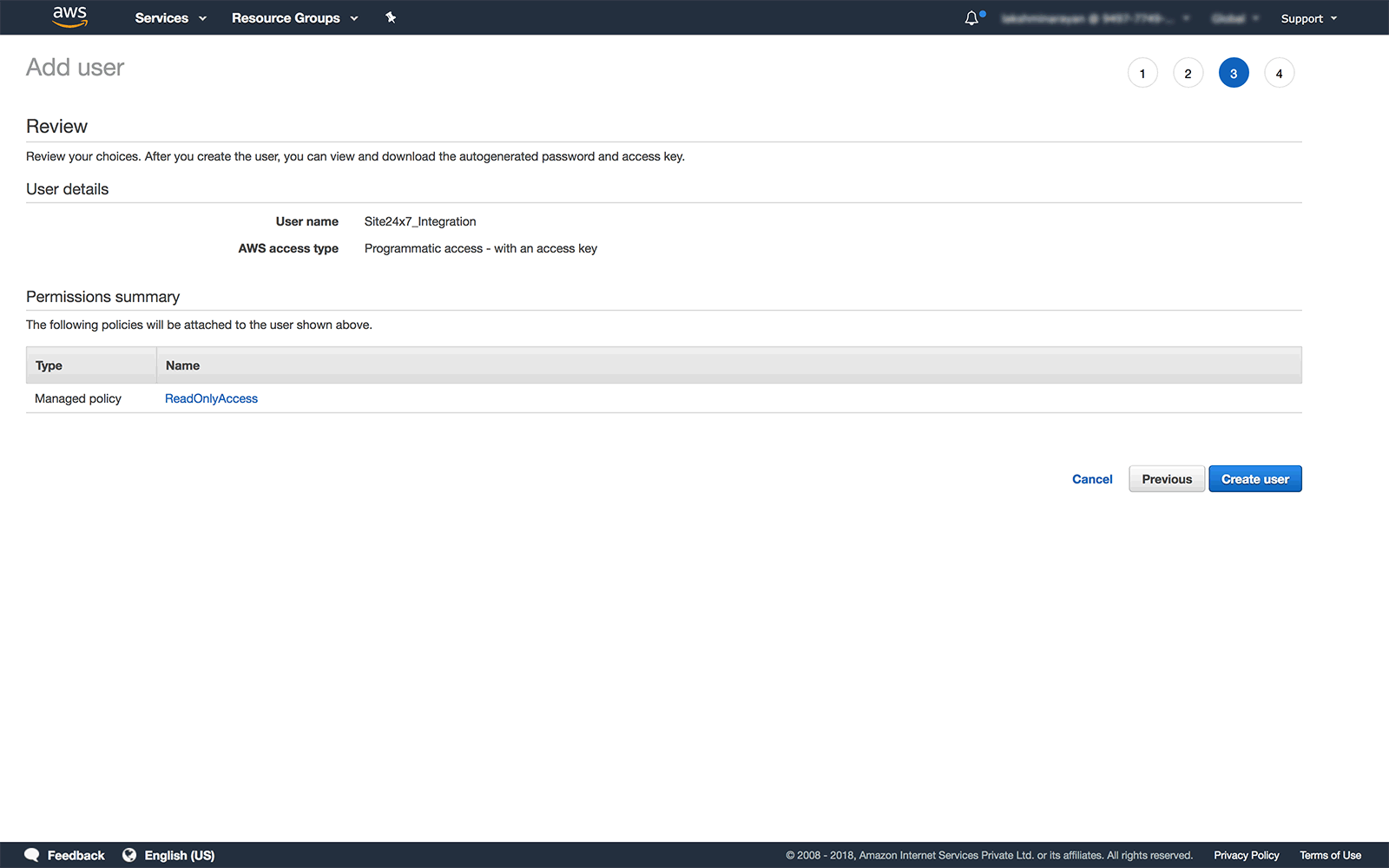The height and width of the screenshot is (868, 1389).
Task: Click the globe icon next to English (US)
Action: pyautogui.click(x=129, y=855)
